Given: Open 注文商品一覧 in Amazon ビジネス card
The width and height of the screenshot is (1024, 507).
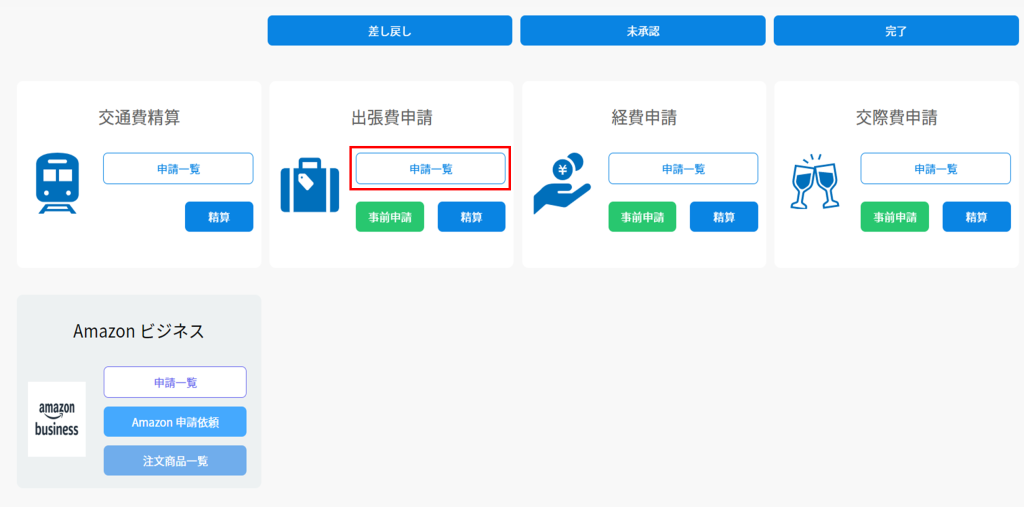Looking at the screenshot, I should point(175,461).
